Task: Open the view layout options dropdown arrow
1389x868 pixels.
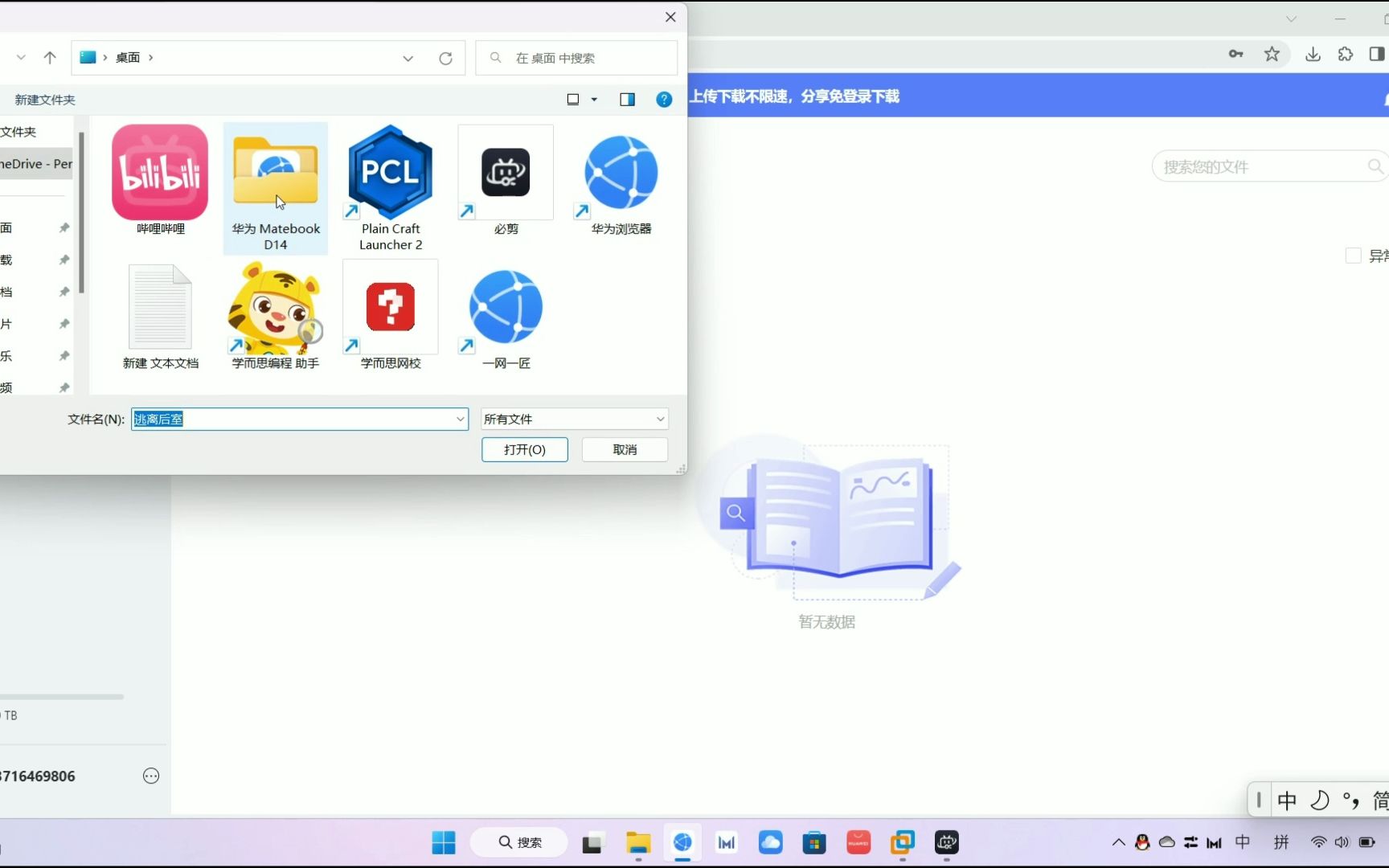Action: (x=595, y=100)
